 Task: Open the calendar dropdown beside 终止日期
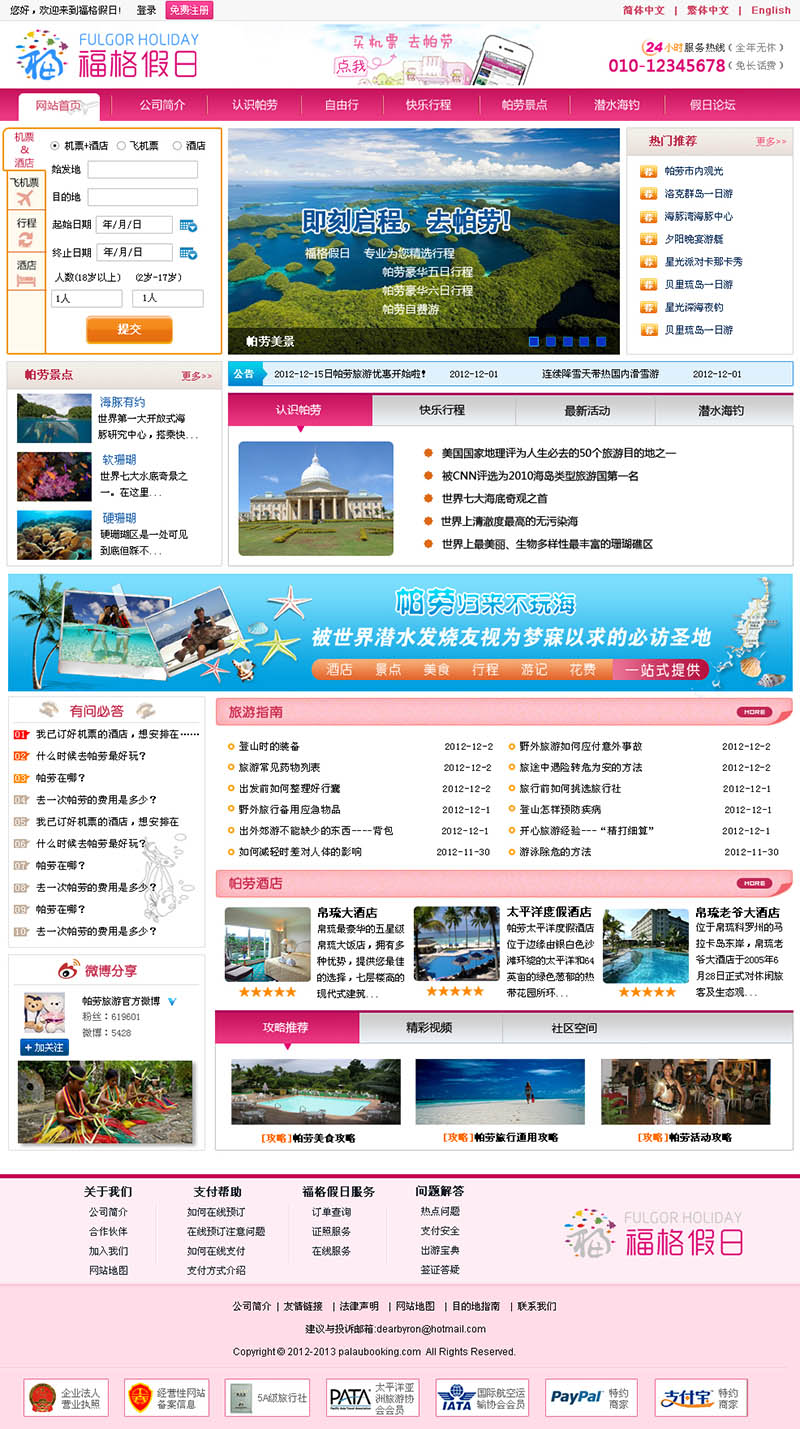click(x=187, y=252)
